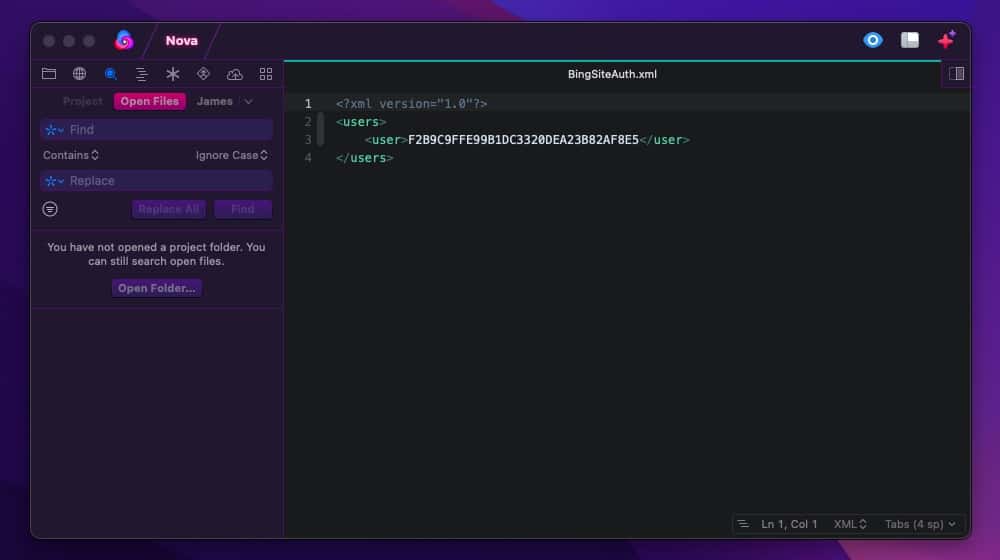Switch to the Project search scope

pyautogui.click(x=82, y=101)
